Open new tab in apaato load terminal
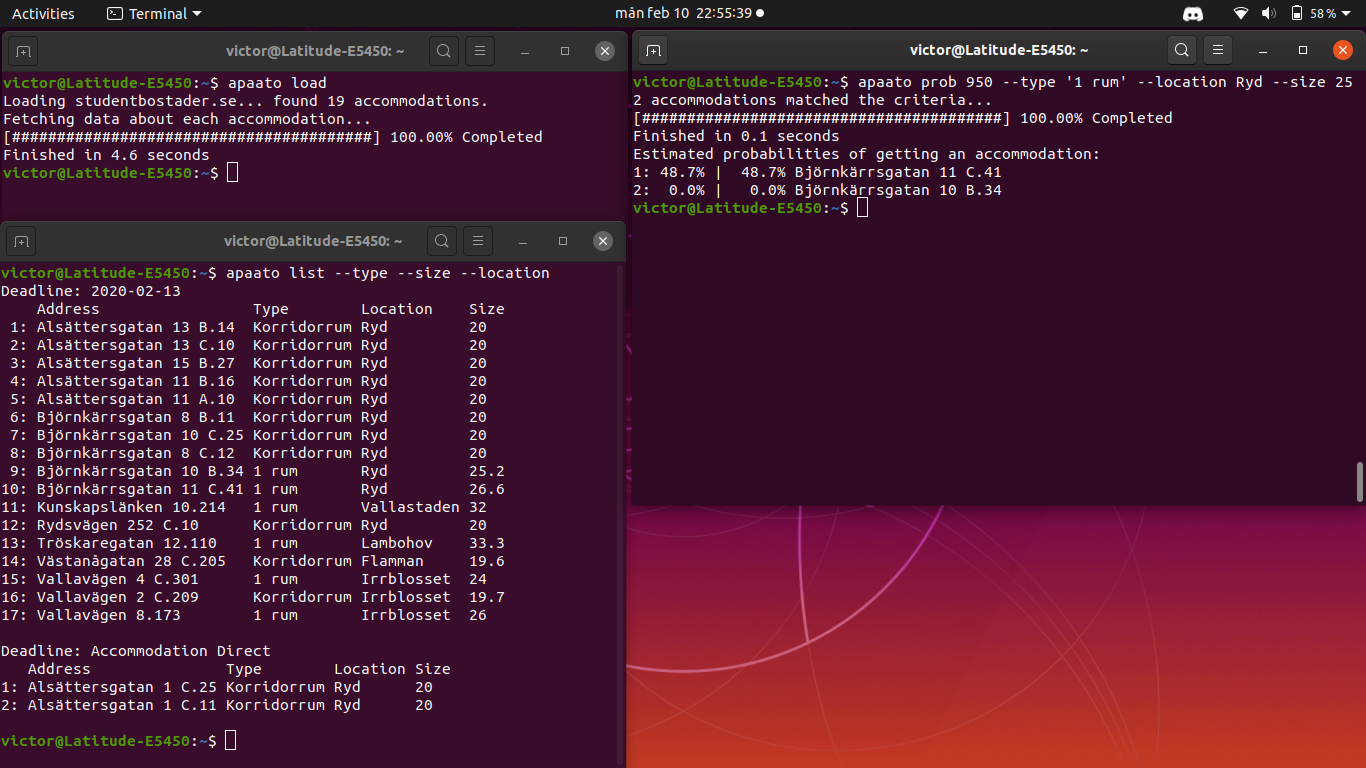 point(23,51)
